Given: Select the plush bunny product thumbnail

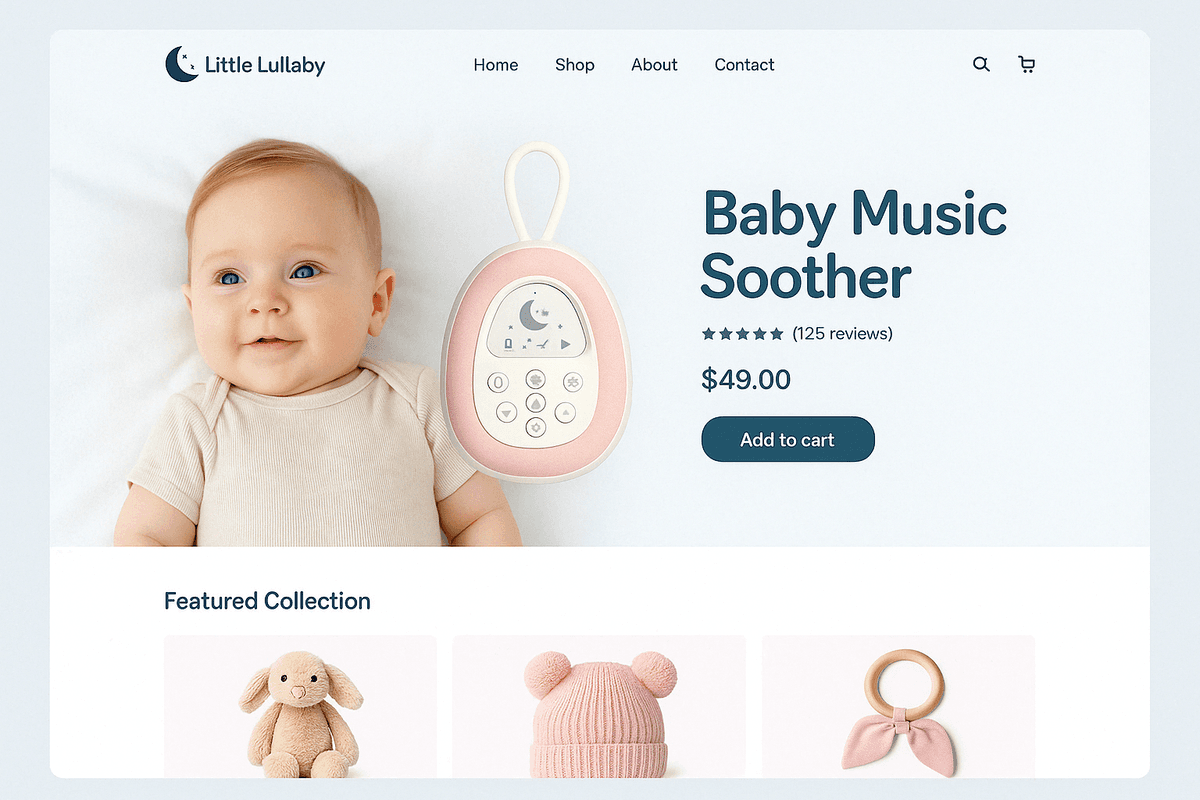Looking at the screenshot, I should coord(300,706).
